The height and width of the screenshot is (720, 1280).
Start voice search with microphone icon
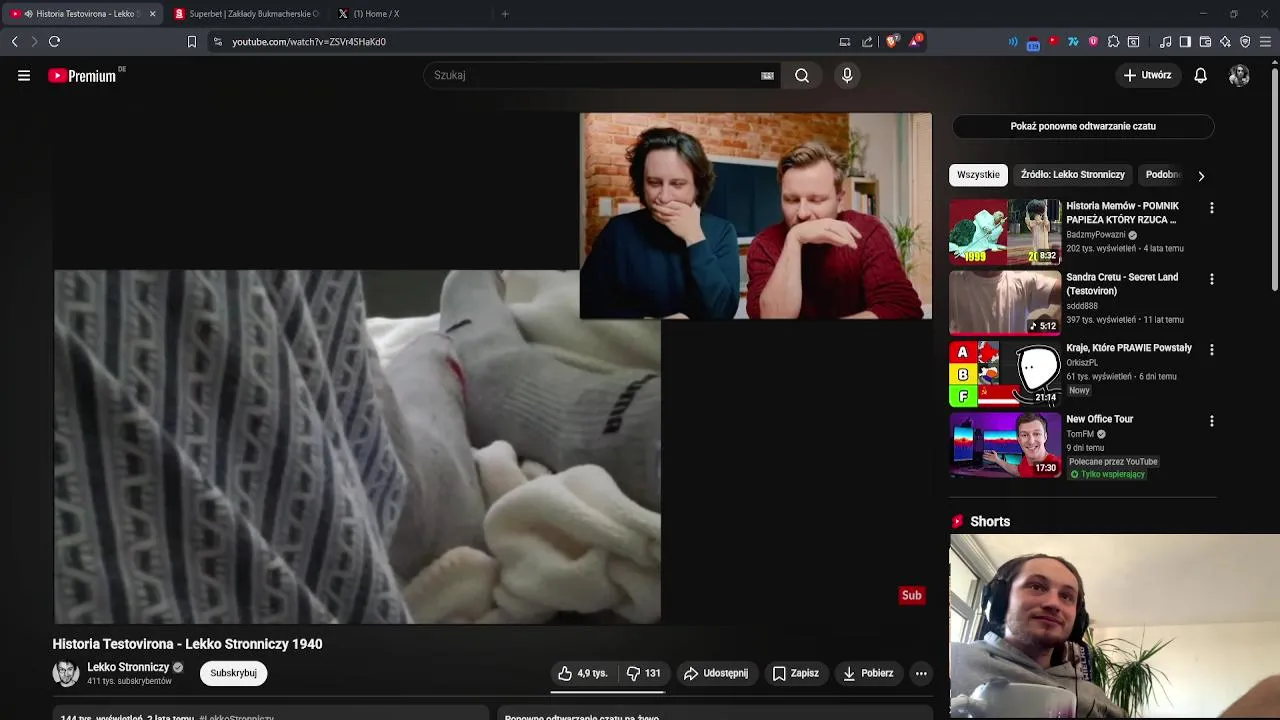pos(847,75)
